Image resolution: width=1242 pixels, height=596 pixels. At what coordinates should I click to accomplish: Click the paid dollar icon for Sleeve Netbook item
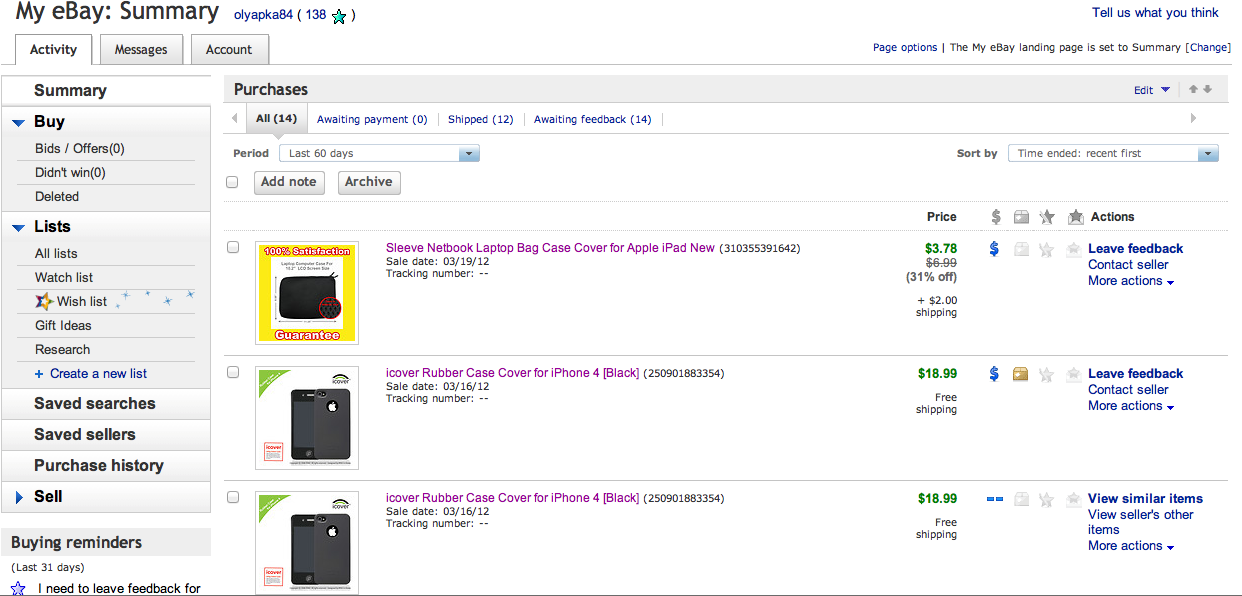point(994,249)
